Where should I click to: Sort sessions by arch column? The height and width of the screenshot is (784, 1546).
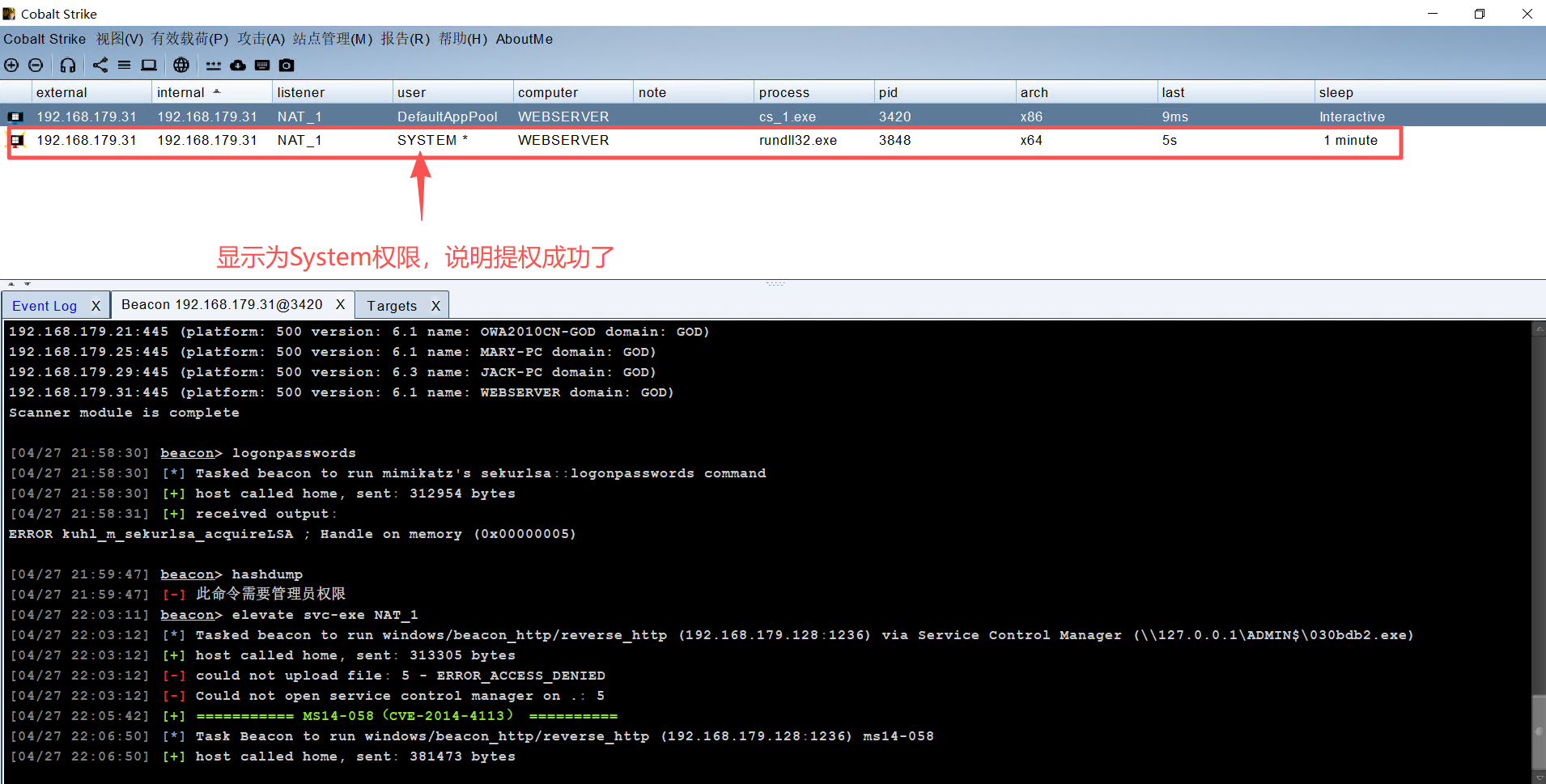tap(1086, 92)
